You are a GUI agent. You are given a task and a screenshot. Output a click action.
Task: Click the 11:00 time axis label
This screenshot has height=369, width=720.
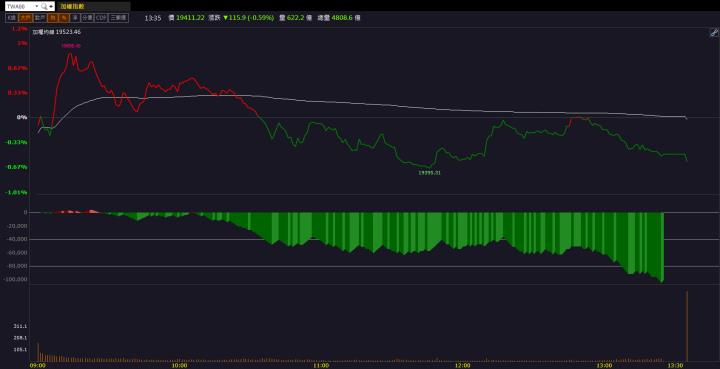(x=321, y=365)
